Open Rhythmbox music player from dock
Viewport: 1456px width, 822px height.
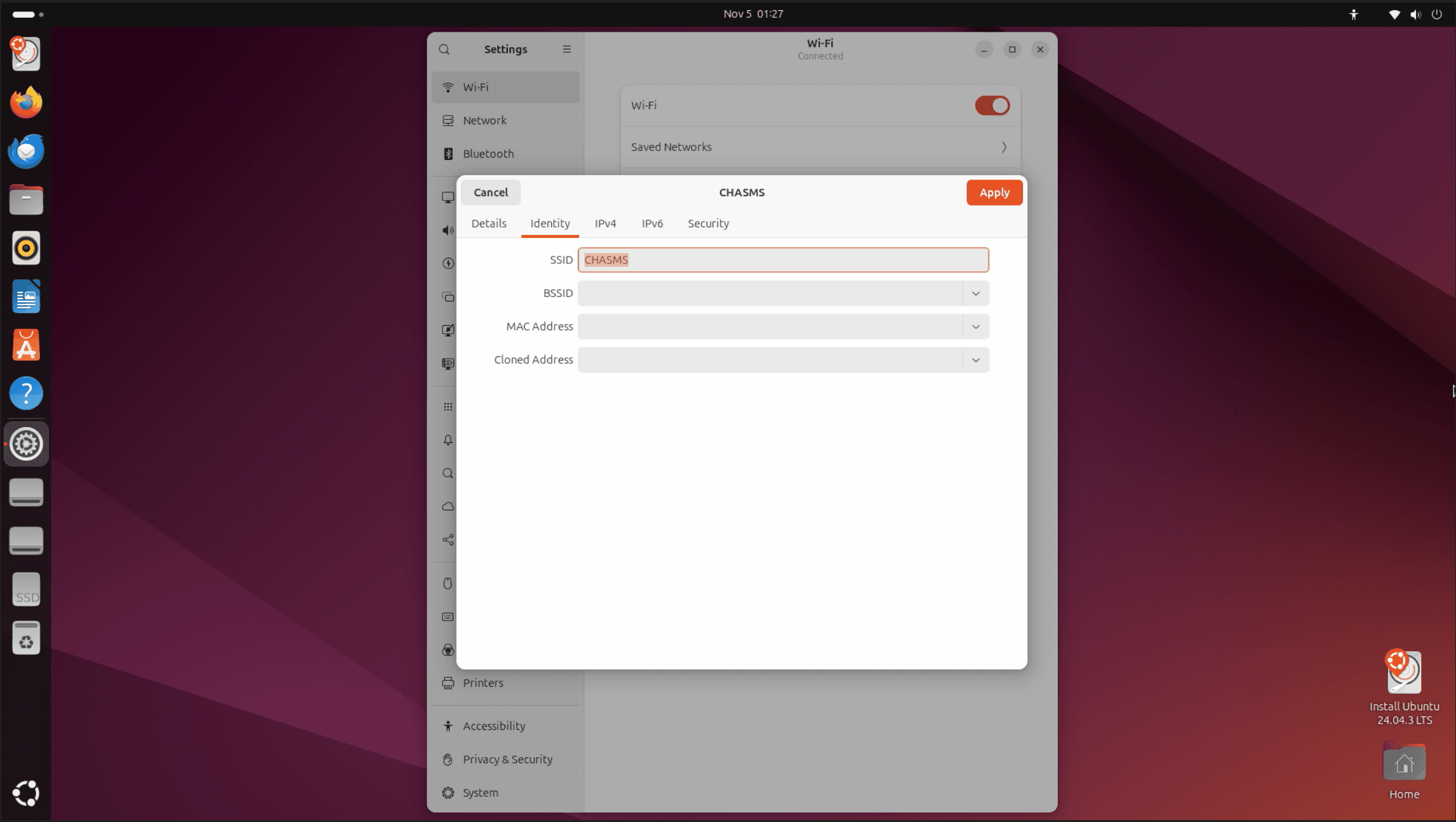pos(26,248)
